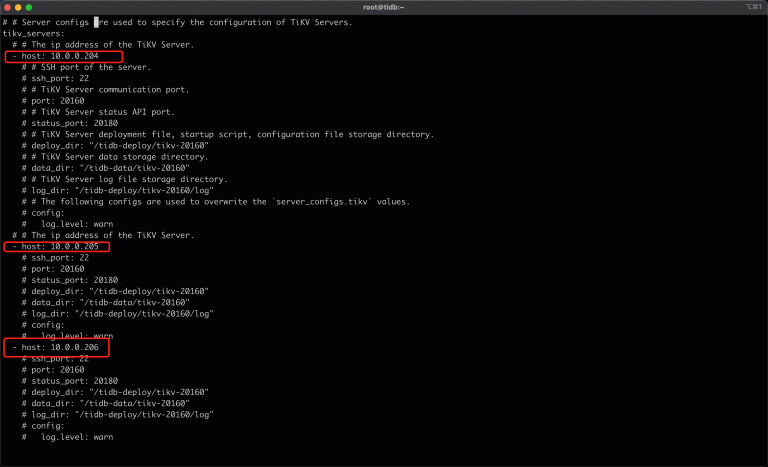Click deploy_dir line under 'deployment file' comment
768x467 pixels.
point(115,146)
